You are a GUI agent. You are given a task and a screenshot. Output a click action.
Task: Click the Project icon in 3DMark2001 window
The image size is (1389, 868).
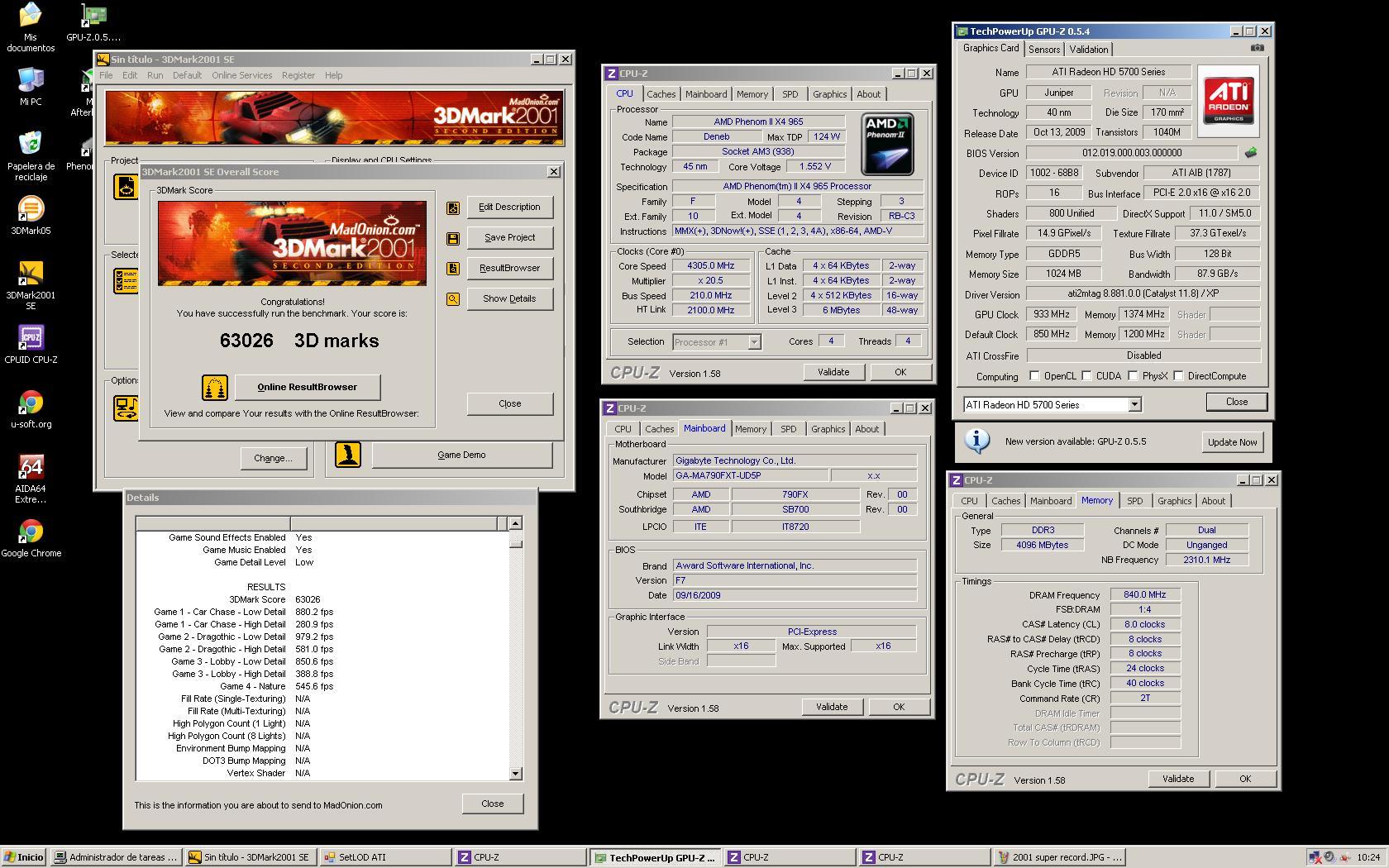(126, 187)
